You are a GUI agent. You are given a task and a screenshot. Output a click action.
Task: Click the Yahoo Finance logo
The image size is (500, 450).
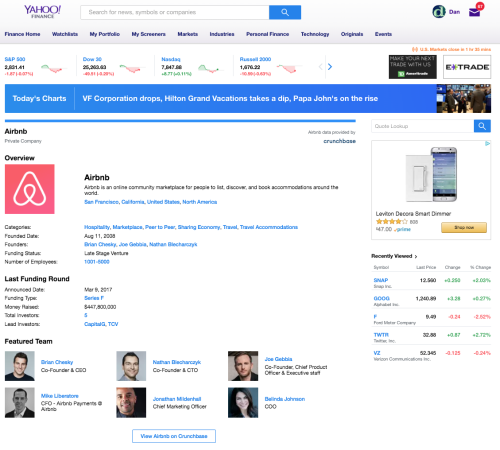[42, 12]
